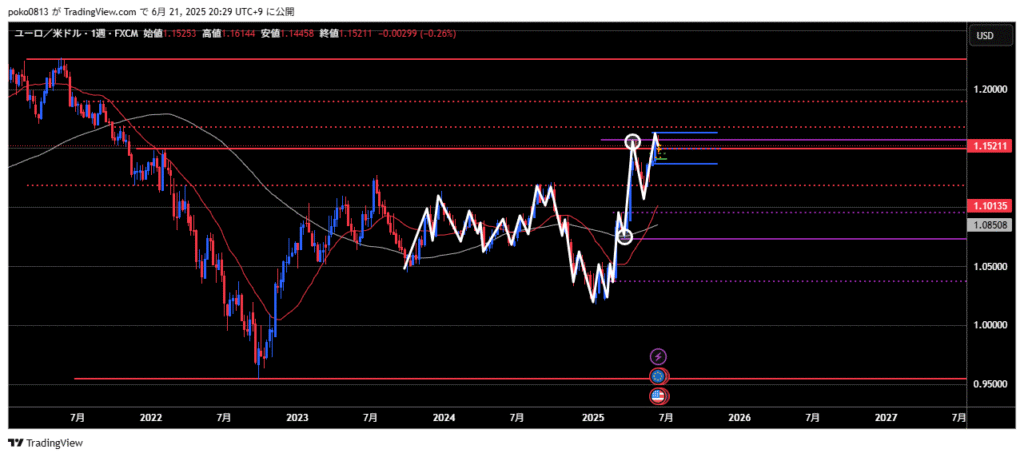Click the -0.26% change value in the legend

(438, 33)
